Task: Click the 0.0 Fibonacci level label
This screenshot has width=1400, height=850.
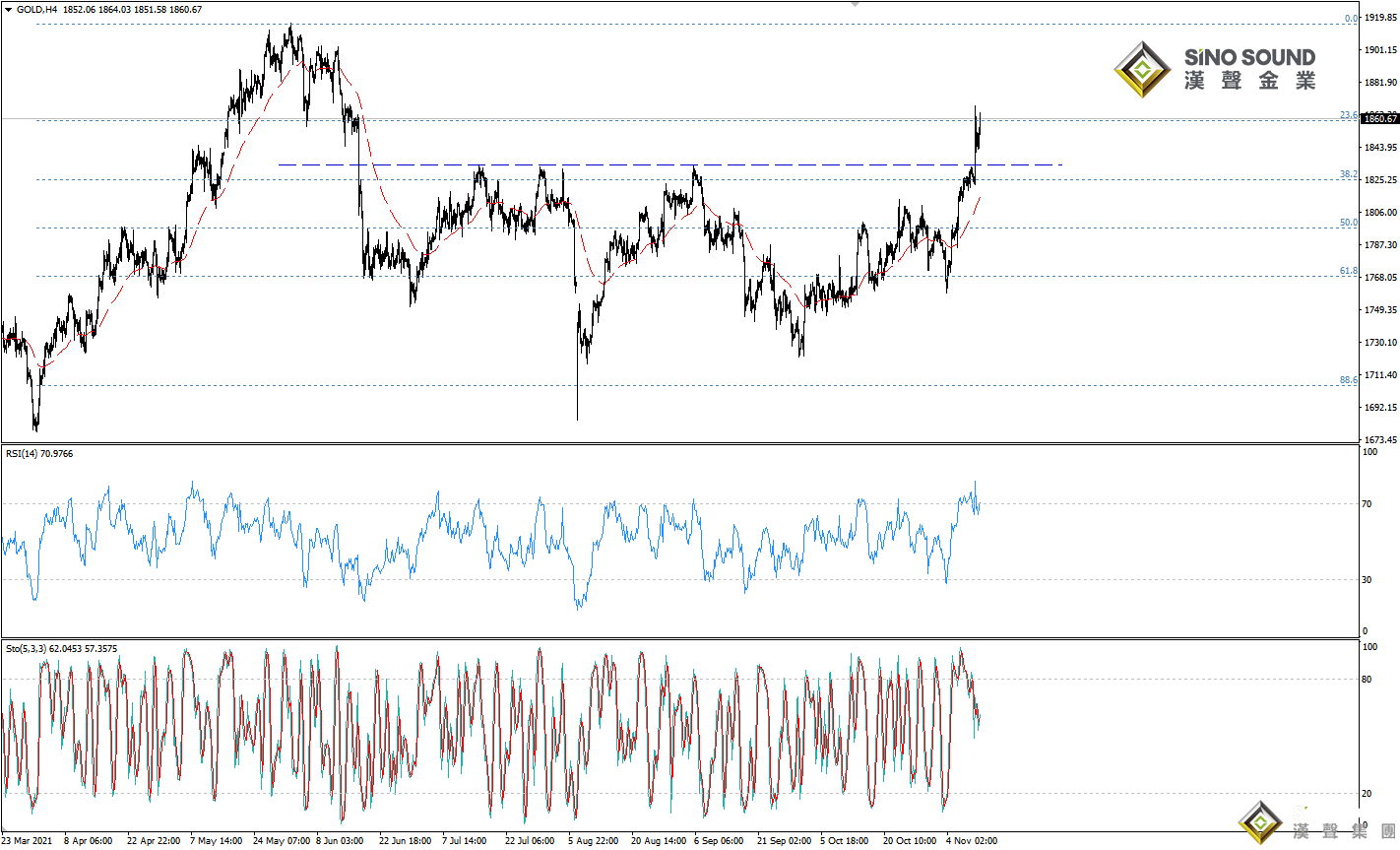Action: point(1351,19)
